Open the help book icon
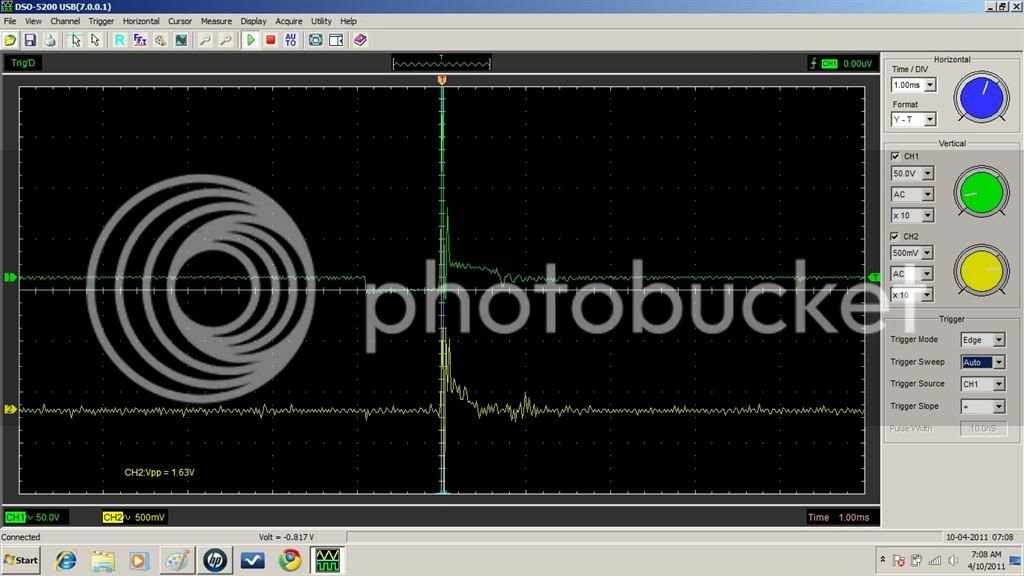This screenshot has height=576, width=1024. 360,40
